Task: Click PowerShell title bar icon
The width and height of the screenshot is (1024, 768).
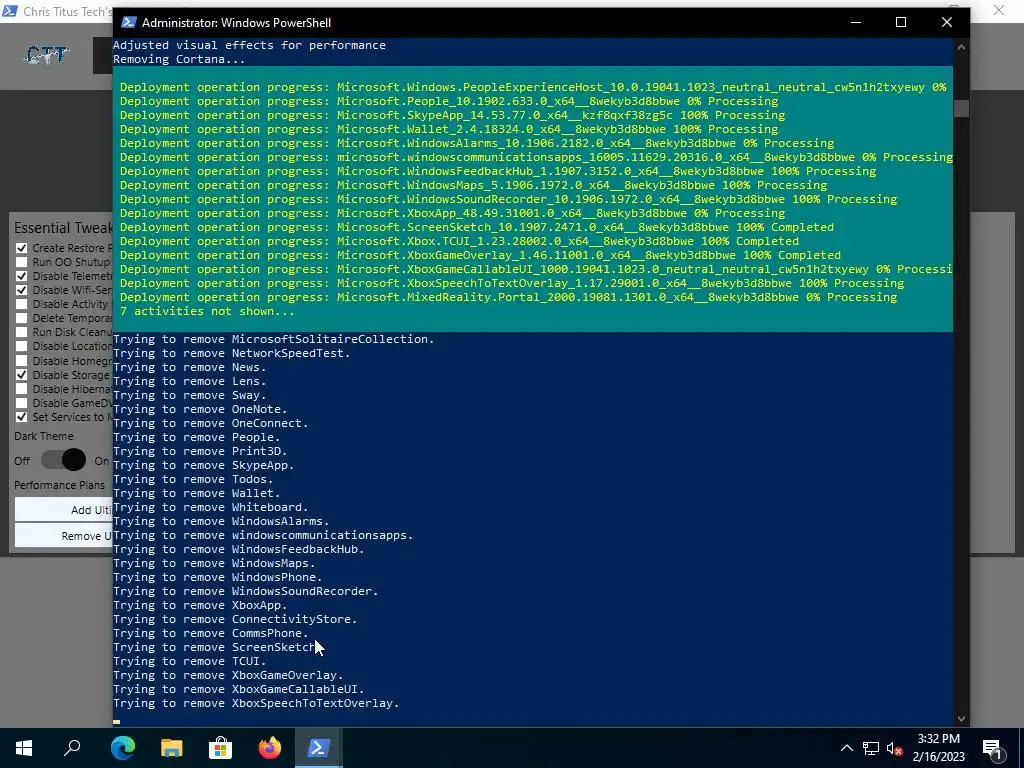Action: click(x=129, y=22)
